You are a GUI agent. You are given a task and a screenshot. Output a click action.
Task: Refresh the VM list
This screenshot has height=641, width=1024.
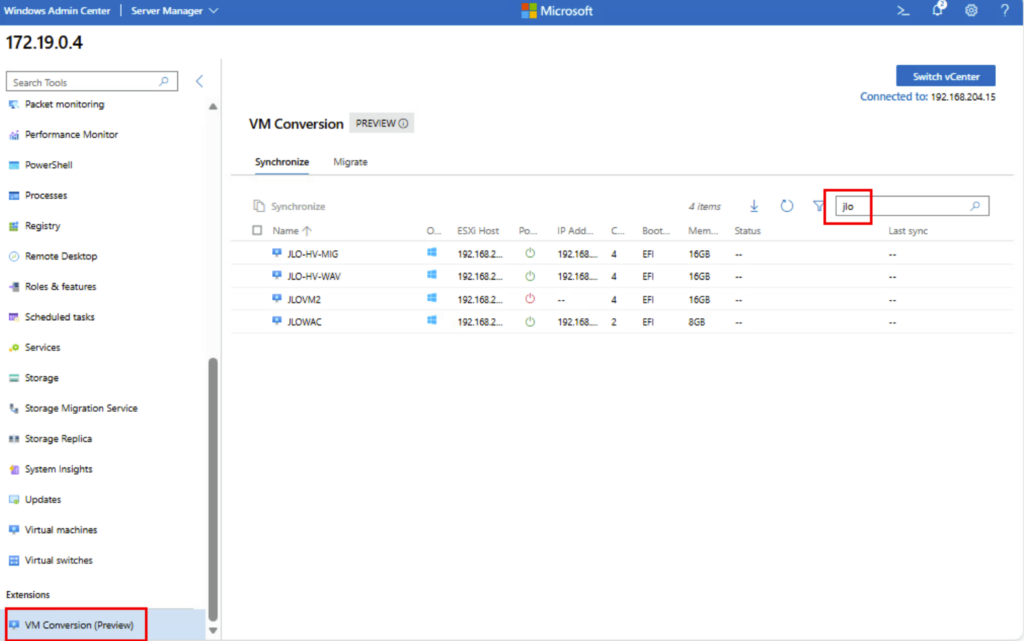[787, 206]
